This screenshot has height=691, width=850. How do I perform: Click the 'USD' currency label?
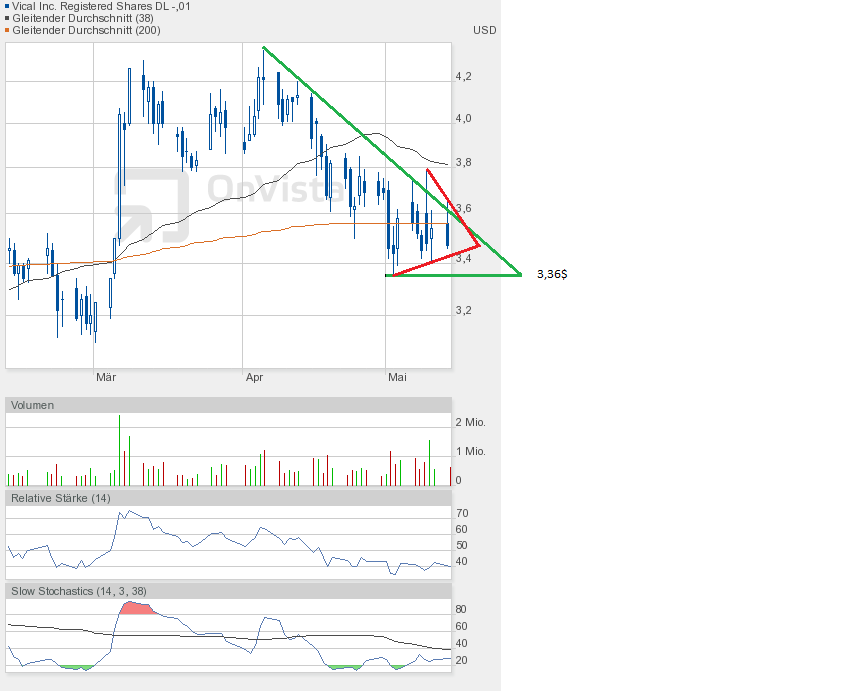click(x=485, y=30)
